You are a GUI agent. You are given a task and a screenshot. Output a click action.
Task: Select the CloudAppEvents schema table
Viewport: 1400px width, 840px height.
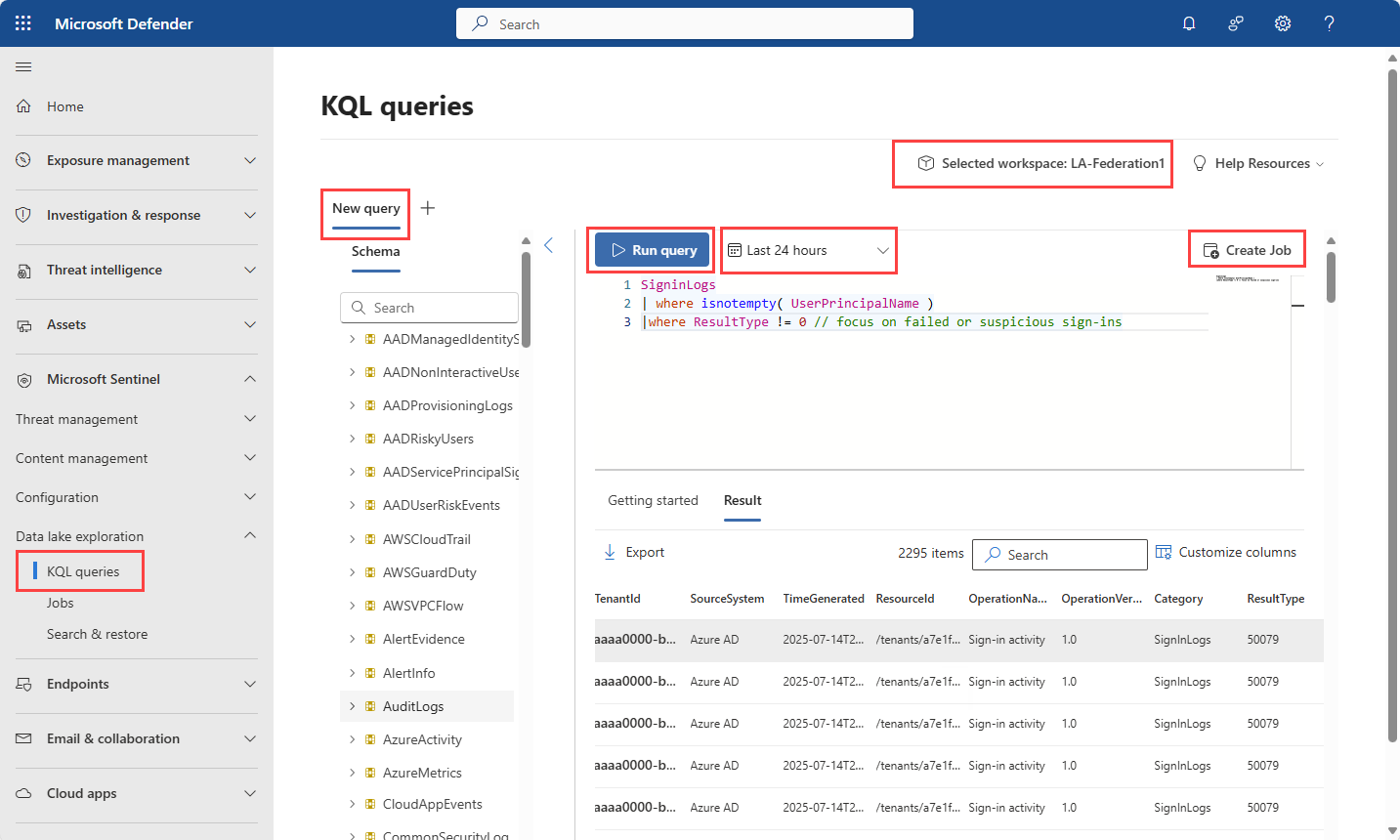433,804
